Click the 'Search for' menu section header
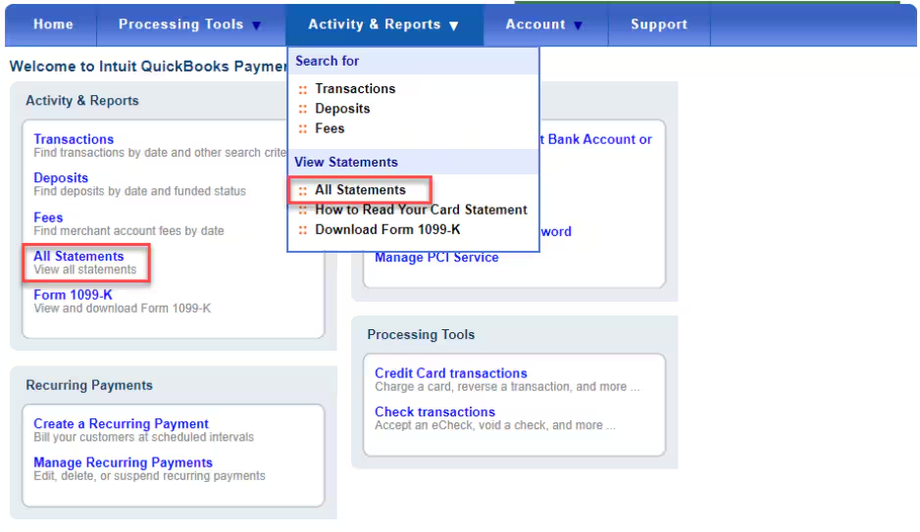920x532 pixels. tap(327, 61)
